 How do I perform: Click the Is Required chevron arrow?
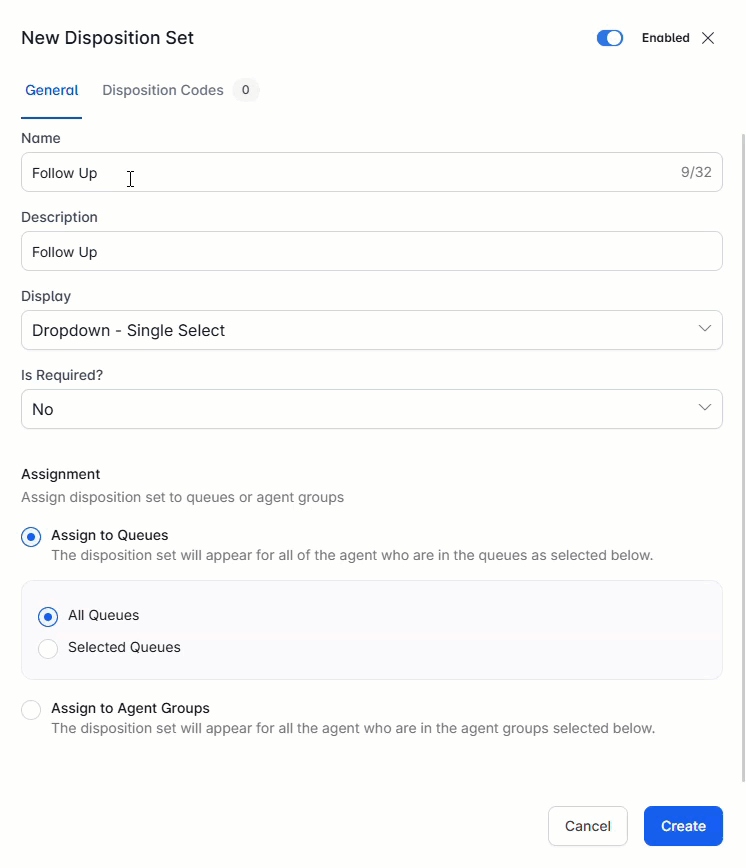705,408
